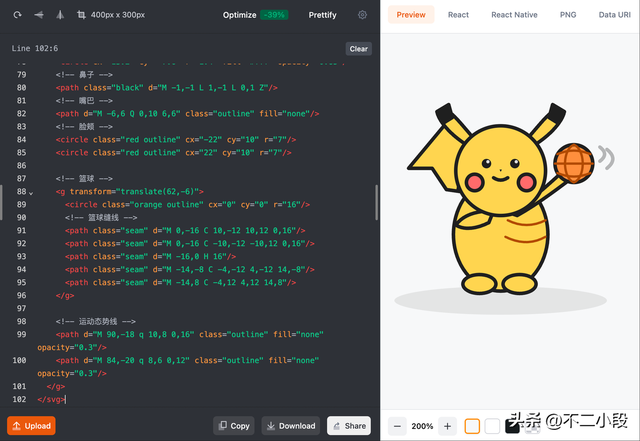Click line 84 circle with cx="-22"
Screen dimensions: 640x441
[x=176, y=140]
